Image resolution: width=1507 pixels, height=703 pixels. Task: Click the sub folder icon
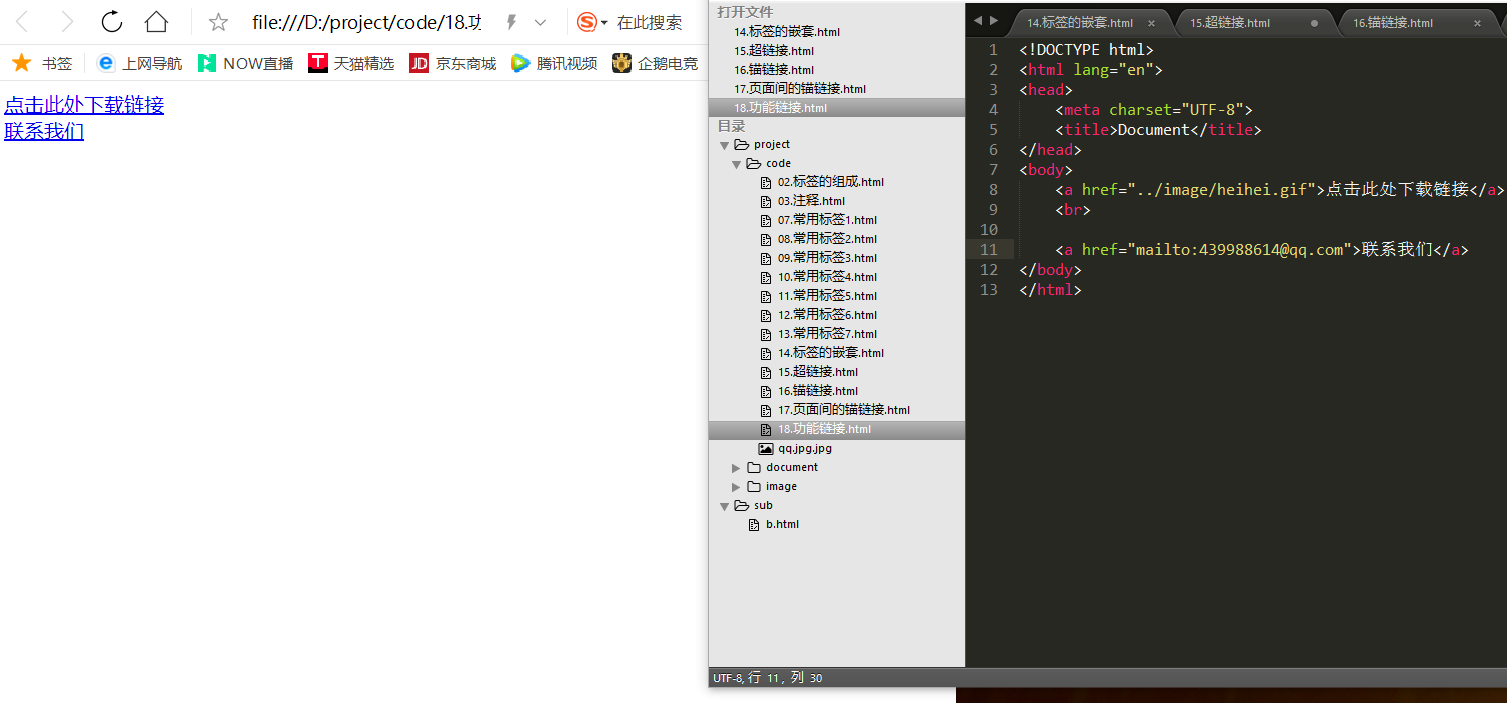point(741,506)
